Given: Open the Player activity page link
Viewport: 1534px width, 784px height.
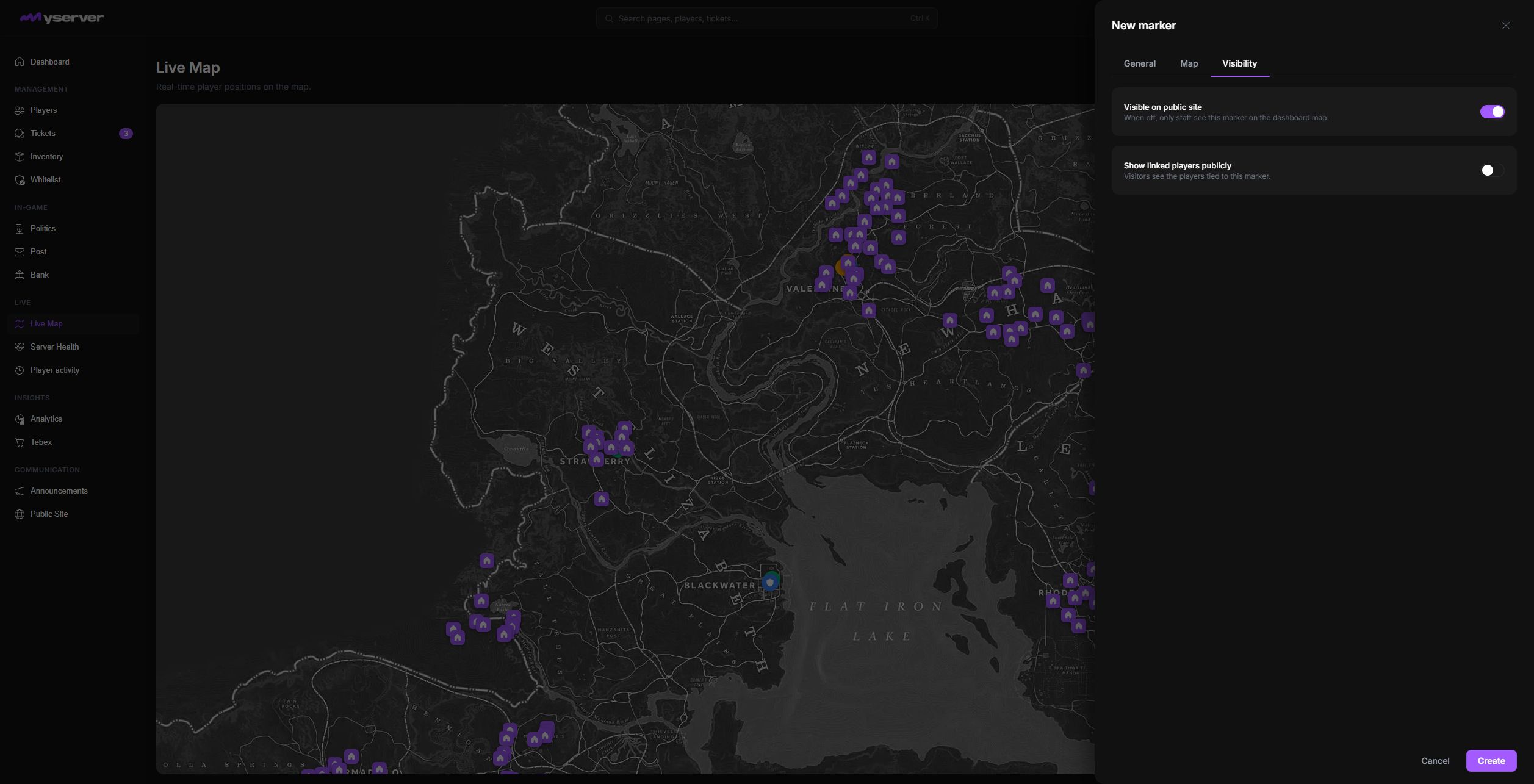Looking at the screenshot, I should coord(55,370).
